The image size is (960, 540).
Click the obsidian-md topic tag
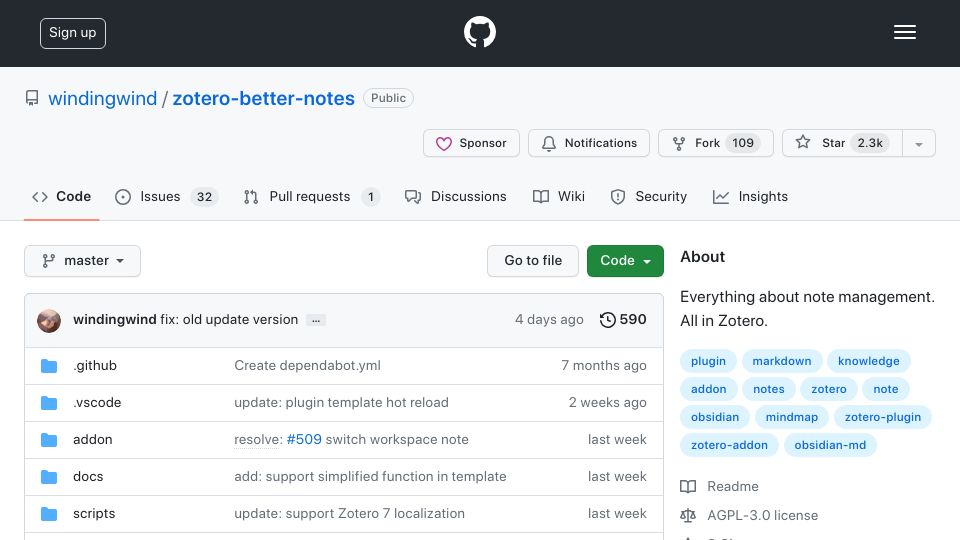click(830, 446)
